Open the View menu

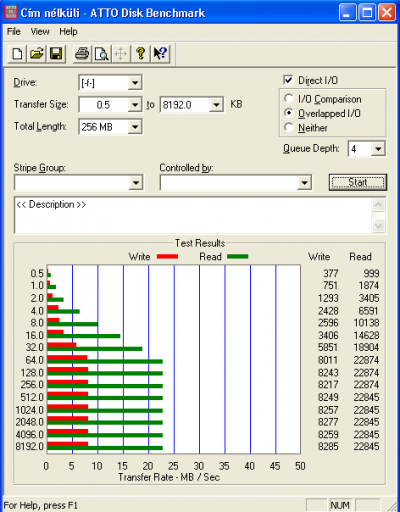click(40, 32)
